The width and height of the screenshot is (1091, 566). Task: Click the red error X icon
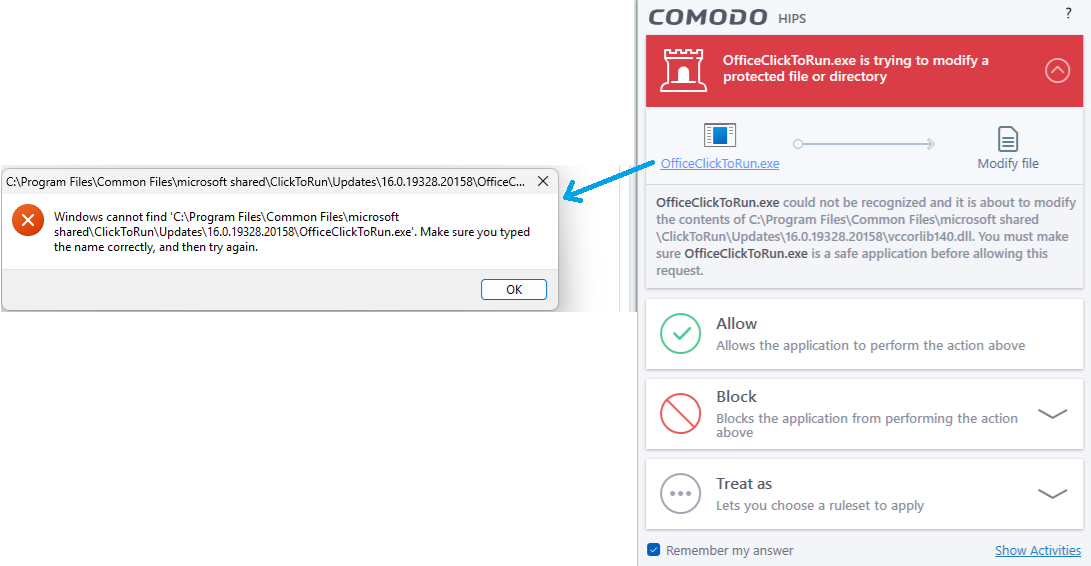(28, 219)
